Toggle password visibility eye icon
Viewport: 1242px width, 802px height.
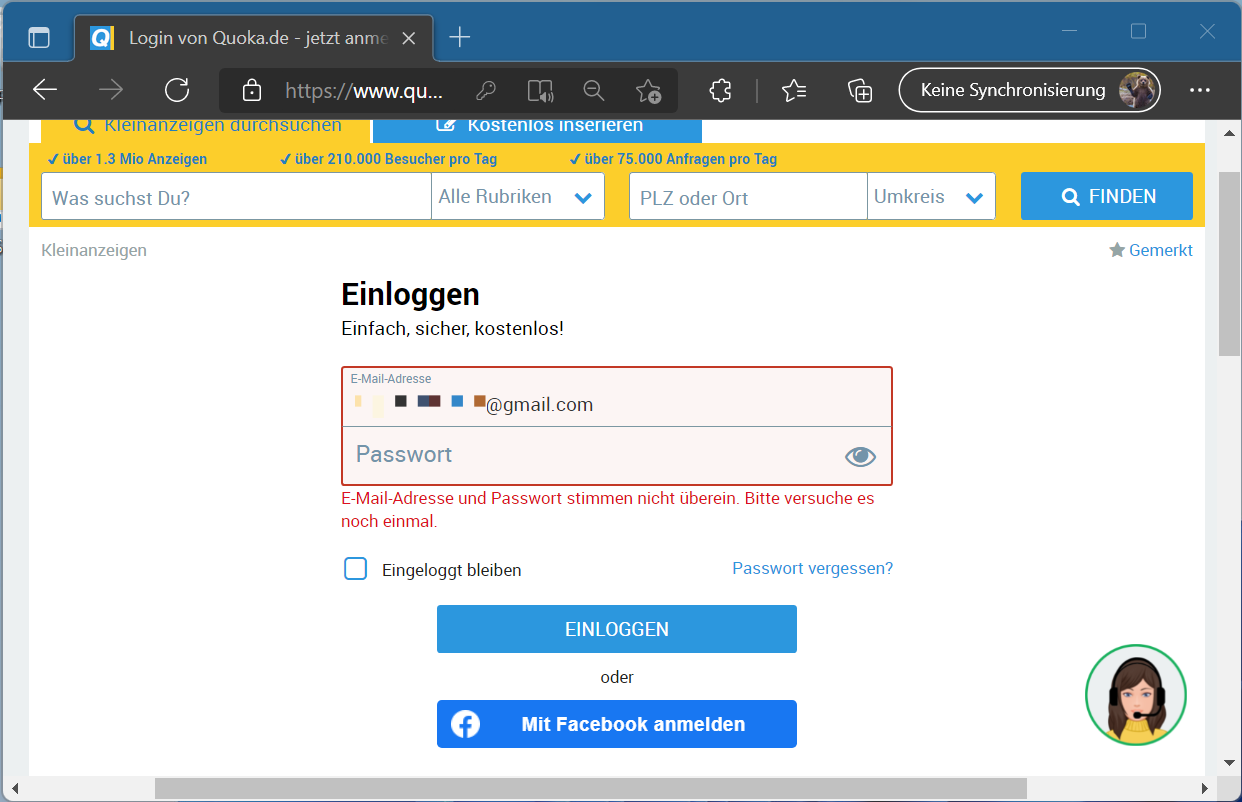coord(860,457)
